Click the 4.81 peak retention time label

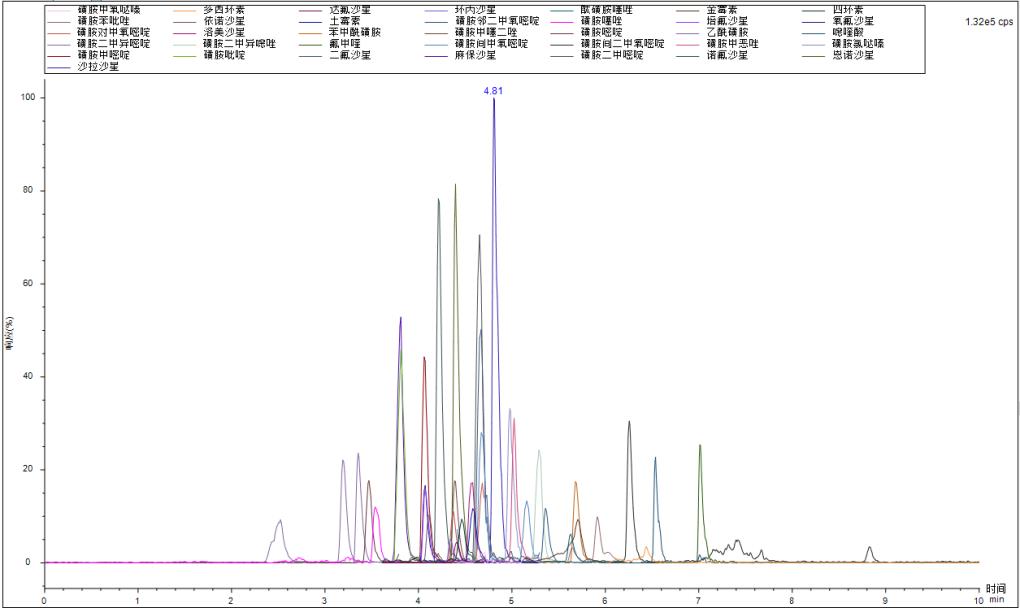[x=493, y=90]
